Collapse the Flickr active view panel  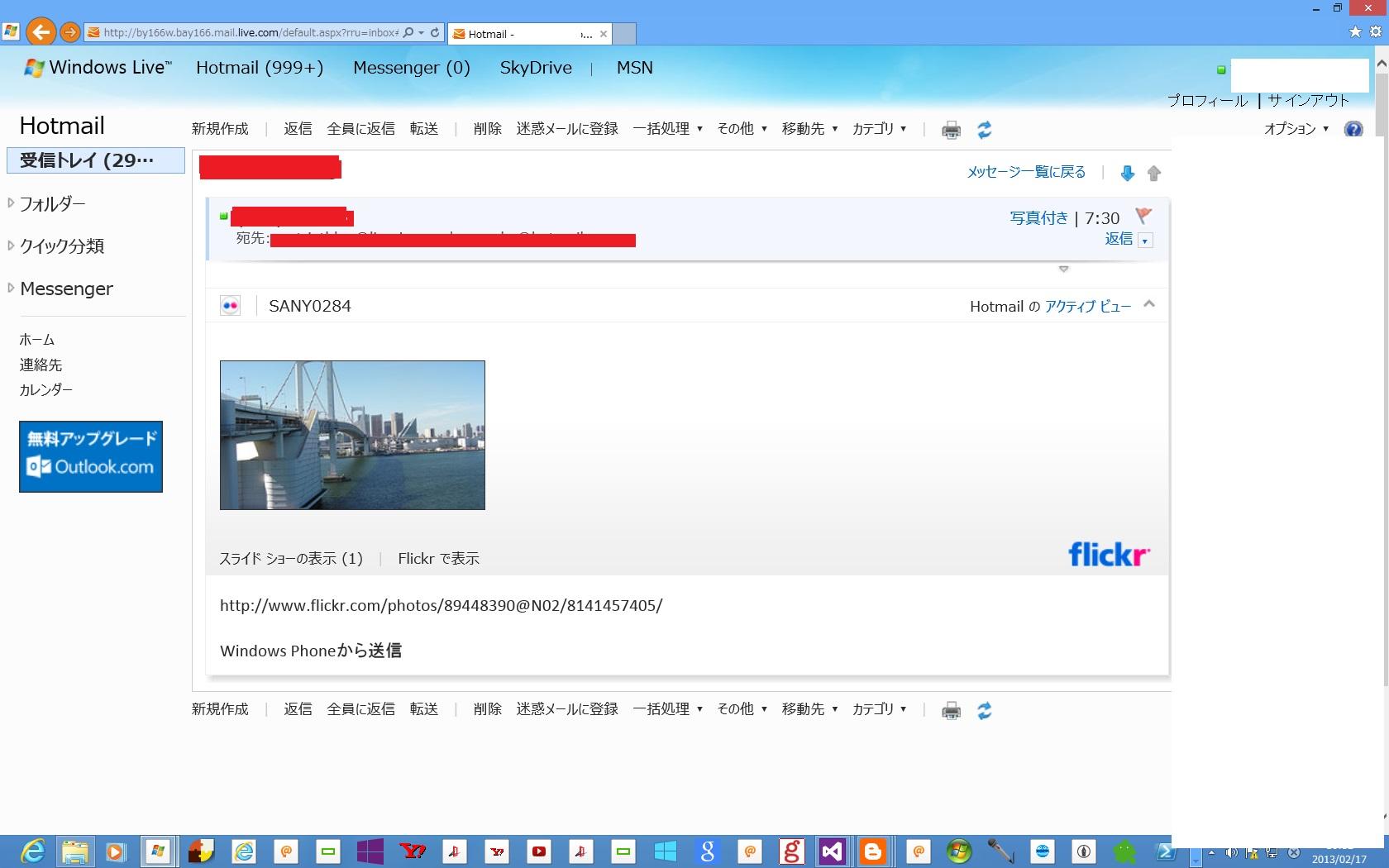click(x=1149, y=304)
